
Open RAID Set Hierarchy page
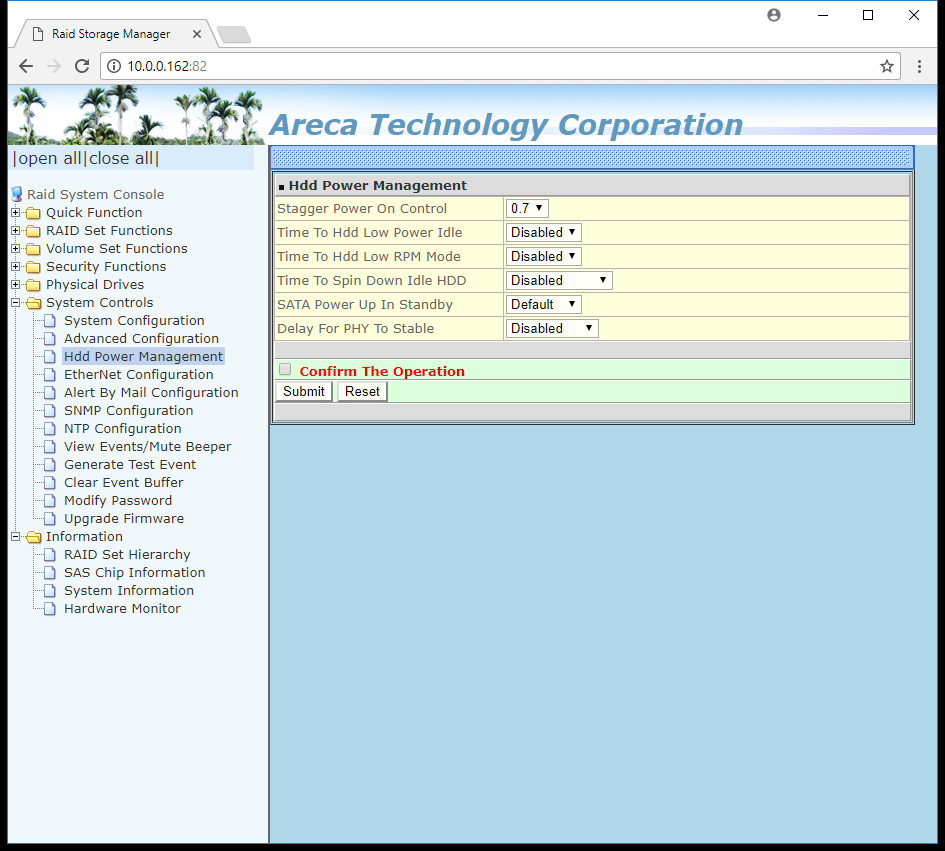(127, 554)
